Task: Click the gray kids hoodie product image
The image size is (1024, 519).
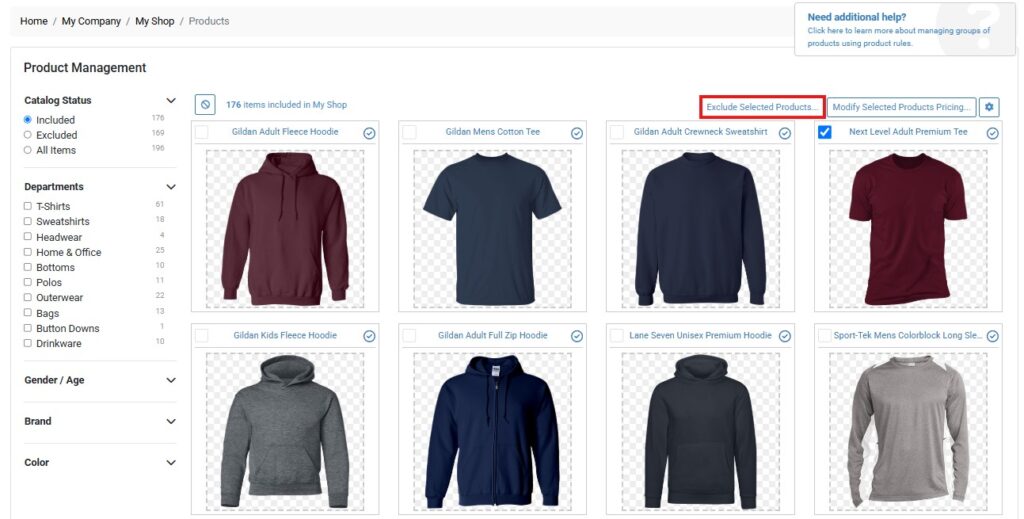Action: [285, 432]
